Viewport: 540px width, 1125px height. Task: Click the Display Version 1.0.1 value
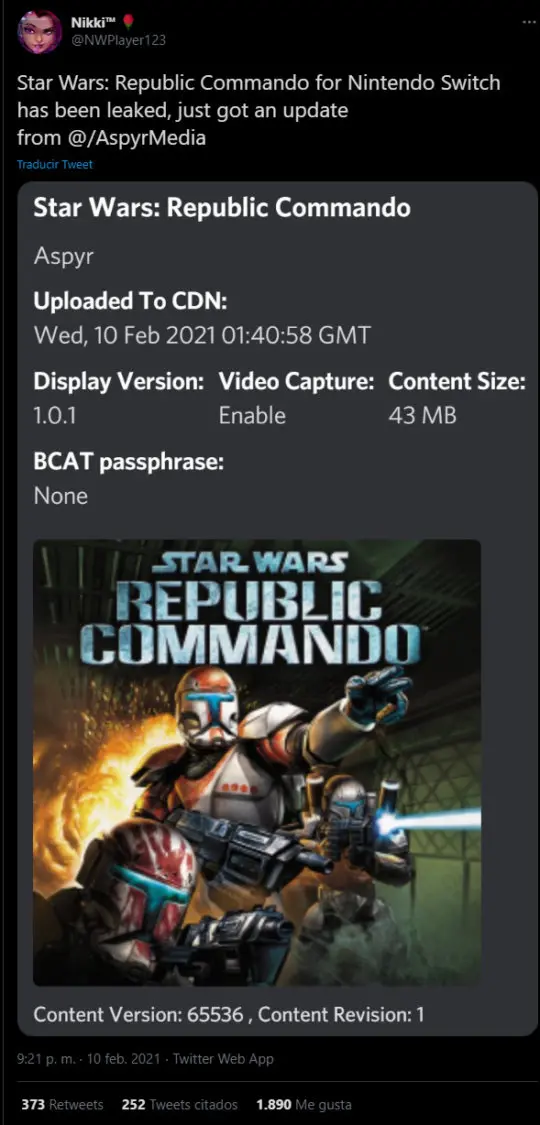pos(55,416)
